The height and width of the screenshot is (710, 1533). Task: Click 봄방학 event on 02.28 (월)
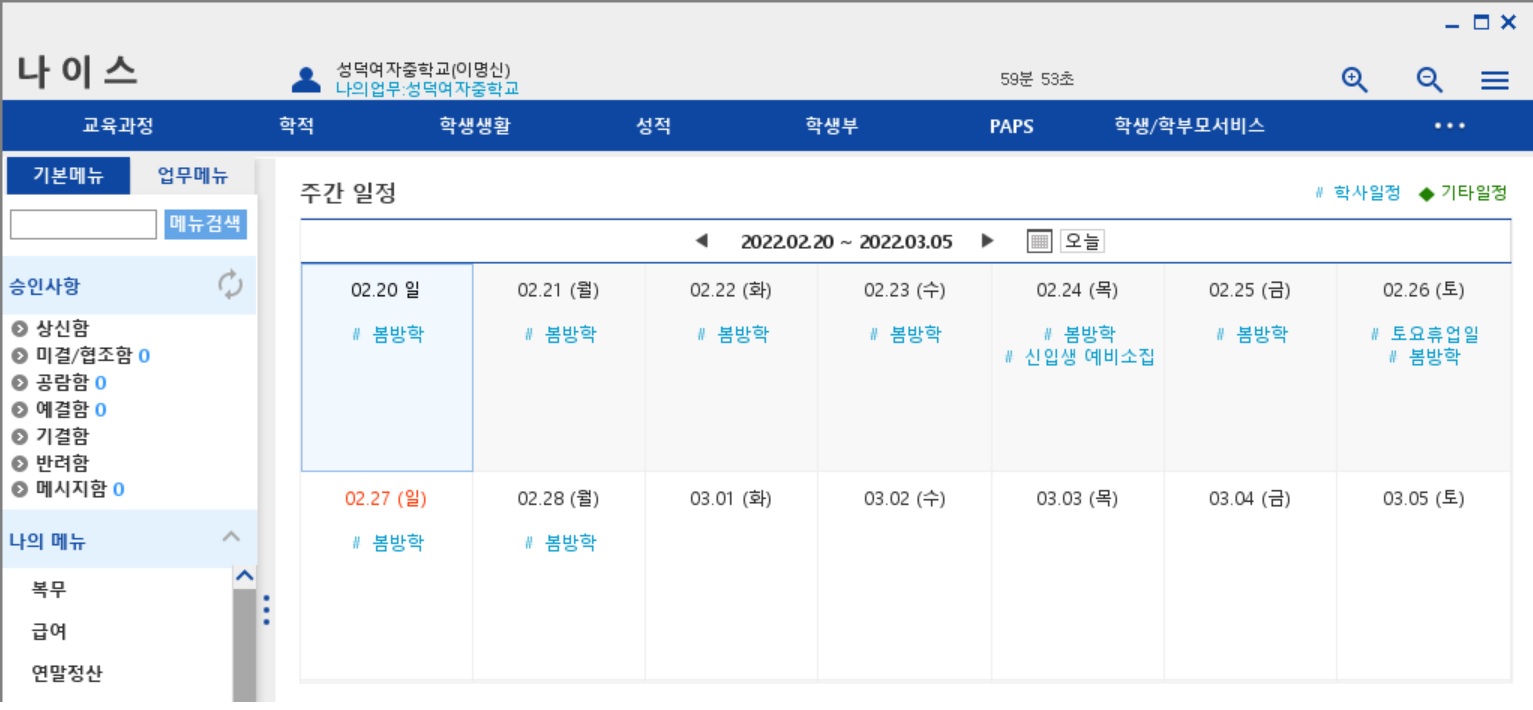point(570,543)
